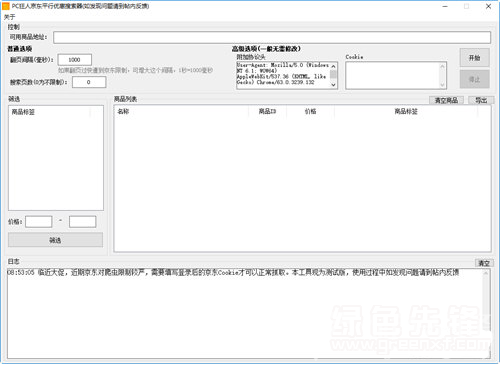Open the 关于 menu
Image resolution: width=500 pixels, height=365 pixels.
point(9,17)
